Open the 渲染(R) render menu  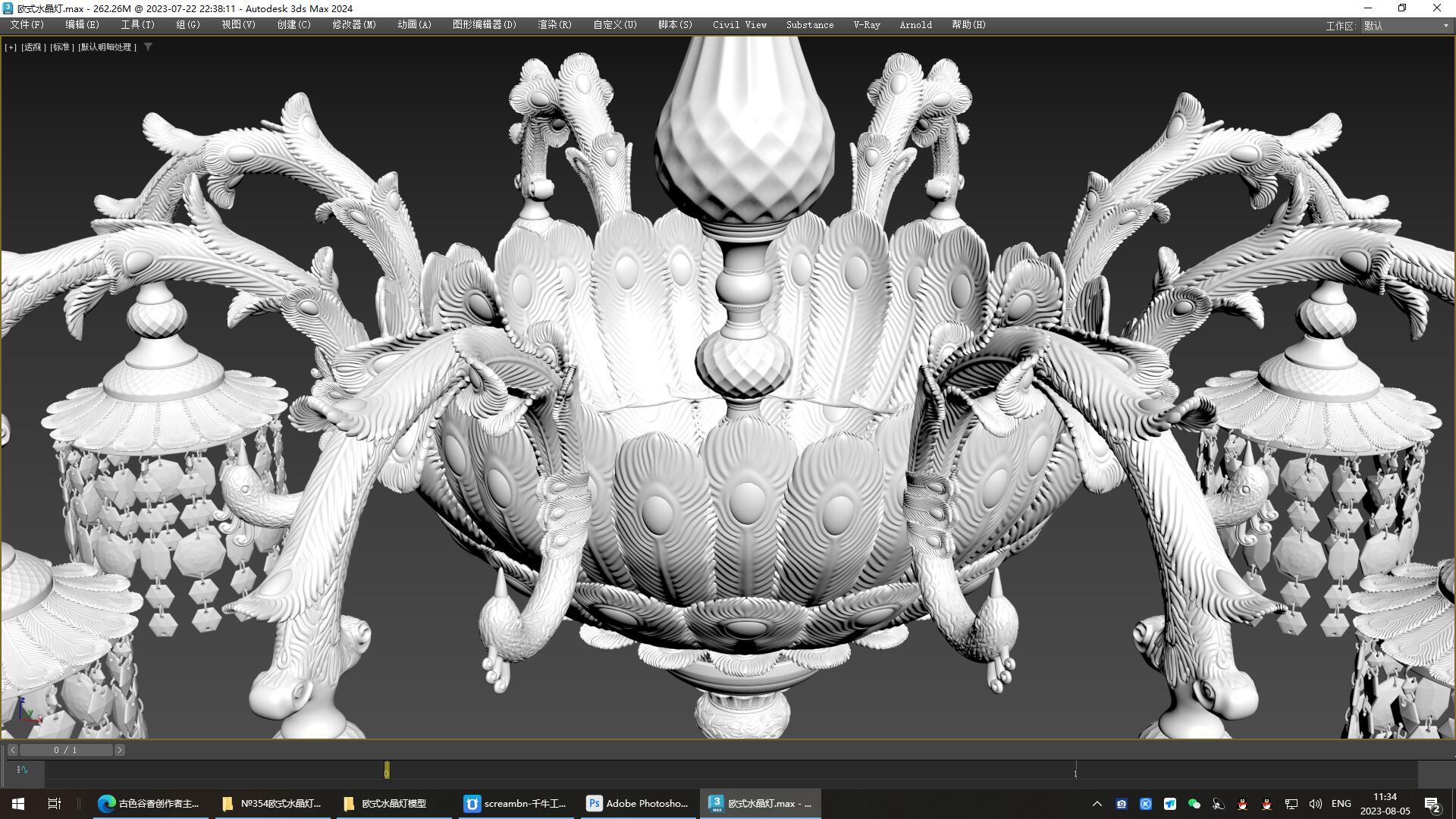coord(553,24)
